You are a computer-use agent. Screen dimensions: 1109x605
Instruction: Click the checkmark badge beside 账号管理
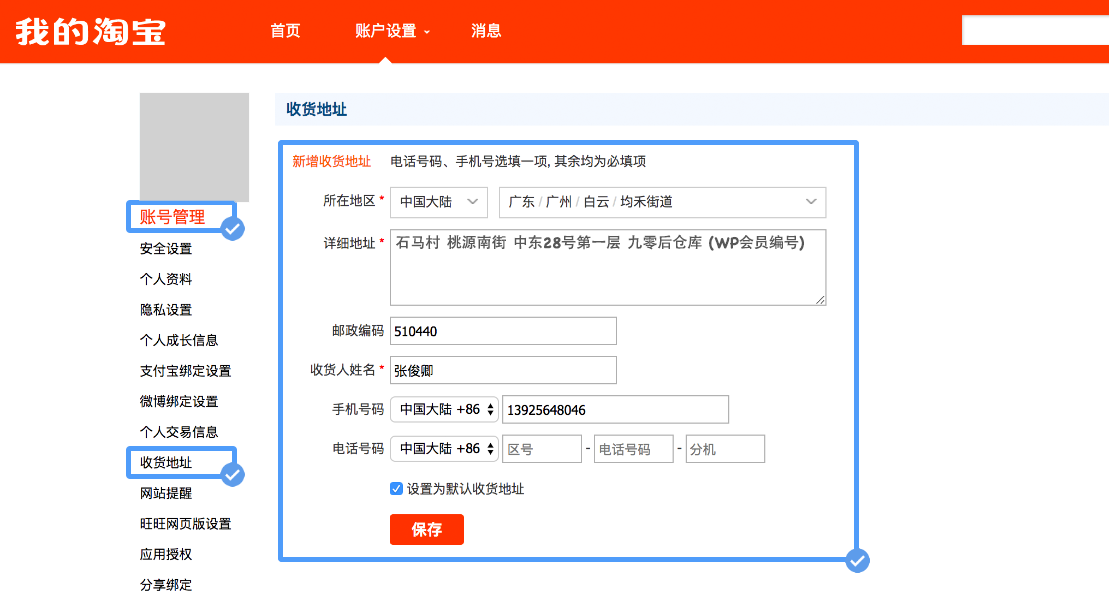[x=233, y=229]
